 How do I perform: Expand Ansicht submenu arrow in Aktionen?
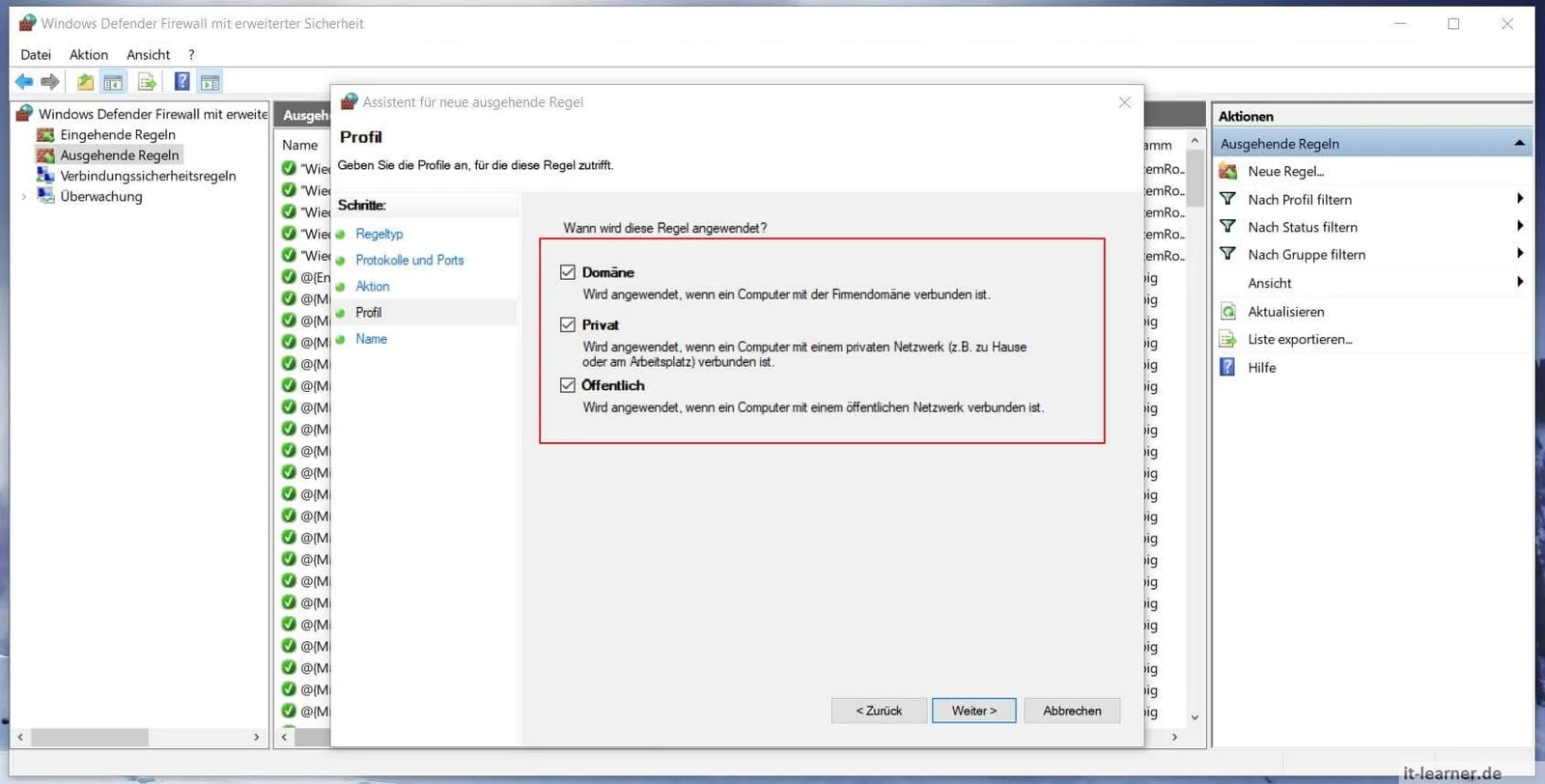coord(1519,282)
